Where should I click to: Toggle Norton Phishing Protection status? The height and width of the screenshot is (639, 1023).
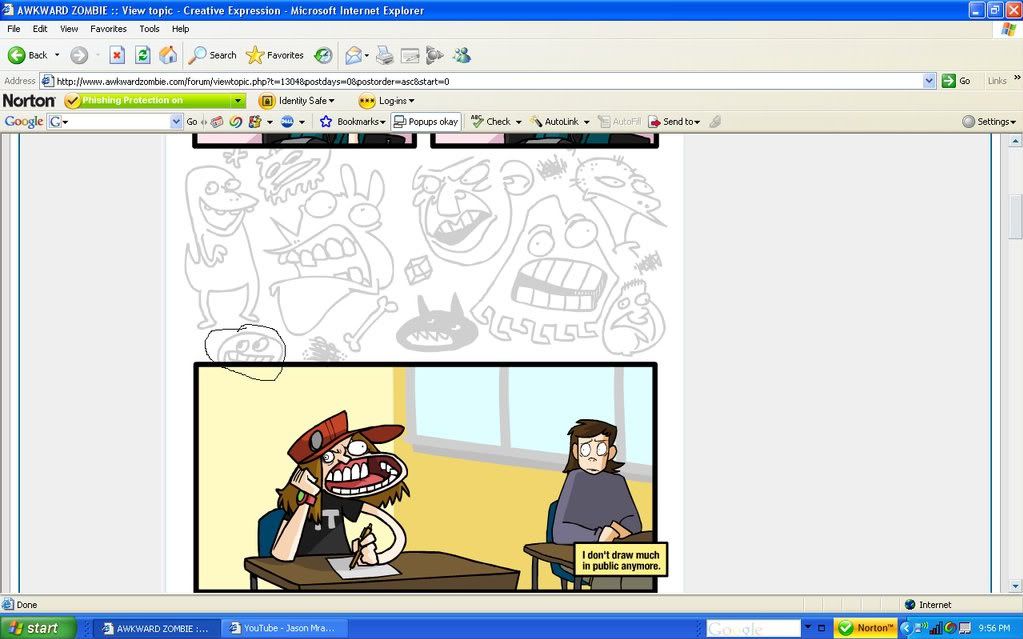coord(154,100)
